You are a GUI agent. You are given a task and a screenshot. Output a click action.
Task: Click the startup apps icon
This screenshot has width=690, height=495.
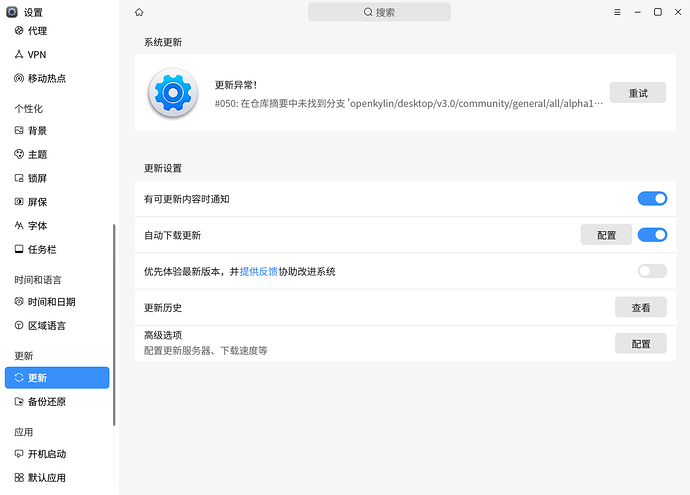[x=19, y=454]
